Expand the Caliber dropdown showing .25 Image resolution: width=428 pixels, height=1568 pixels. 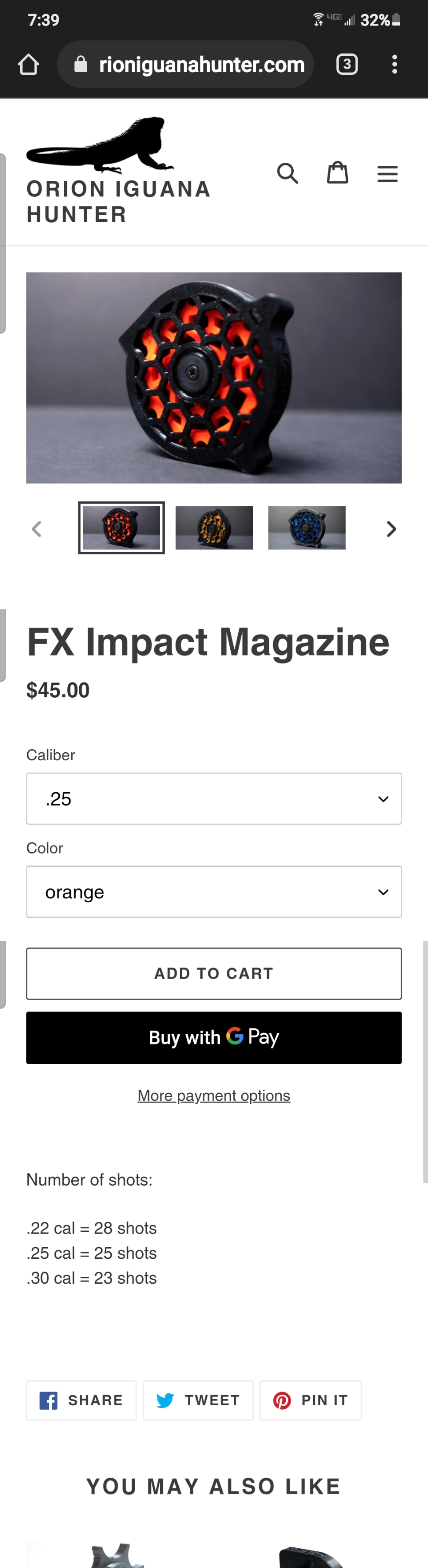coord(214,799)
